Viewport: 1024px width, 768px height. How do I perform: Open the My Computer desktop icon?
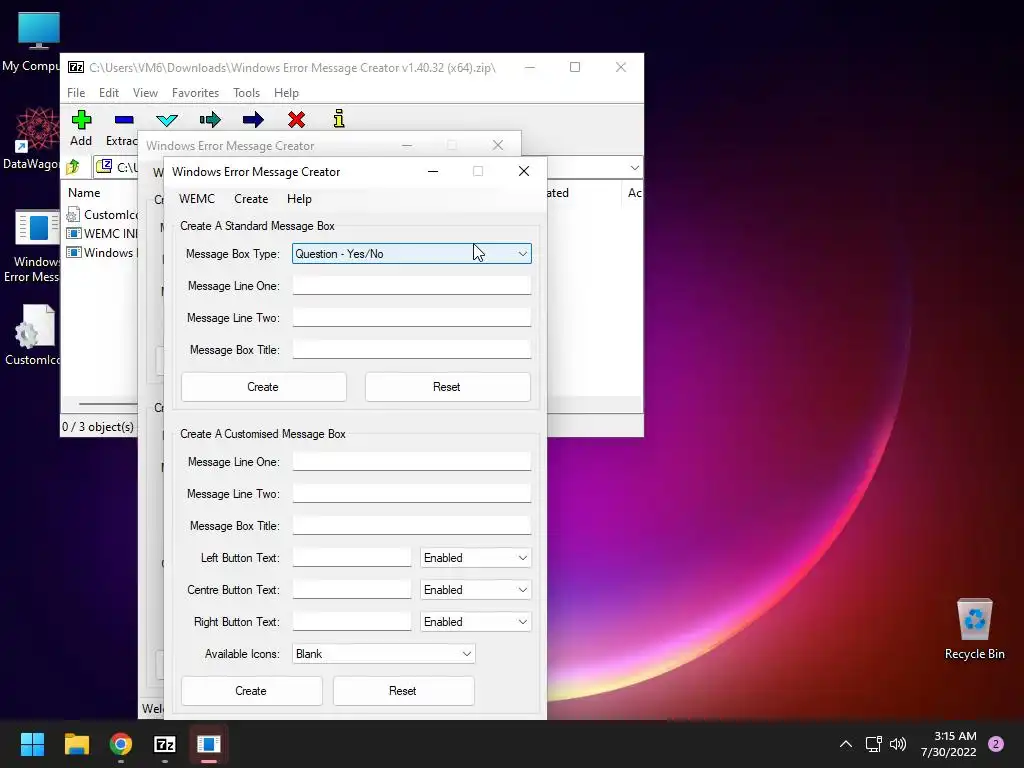tap(38, 42)
